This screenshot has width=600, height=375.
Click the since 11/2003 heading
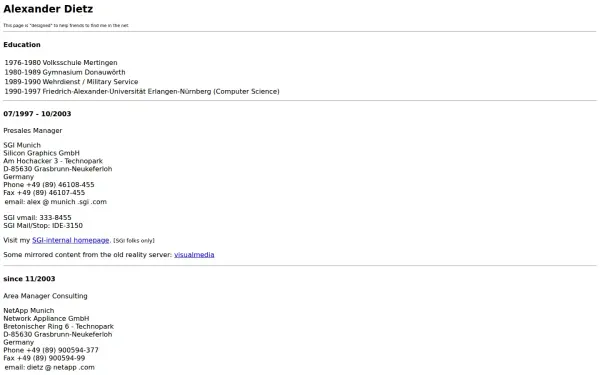[29, 279]
